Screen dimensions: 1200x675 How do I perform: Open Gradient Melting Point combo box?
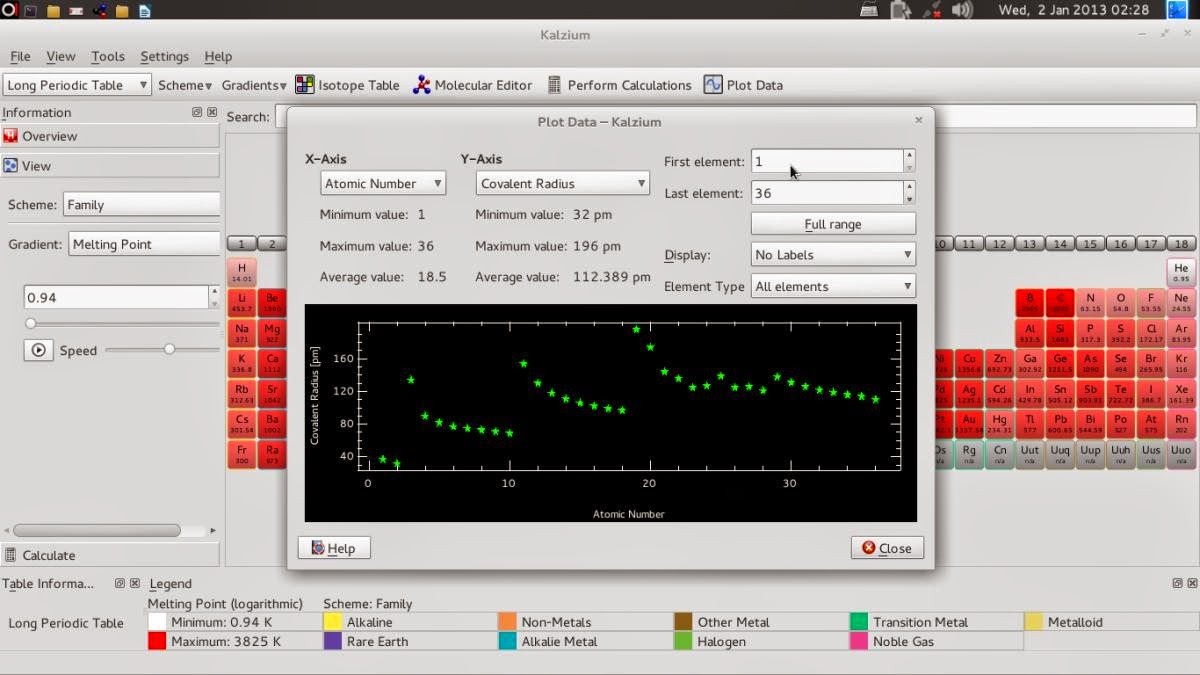[144, 244]
